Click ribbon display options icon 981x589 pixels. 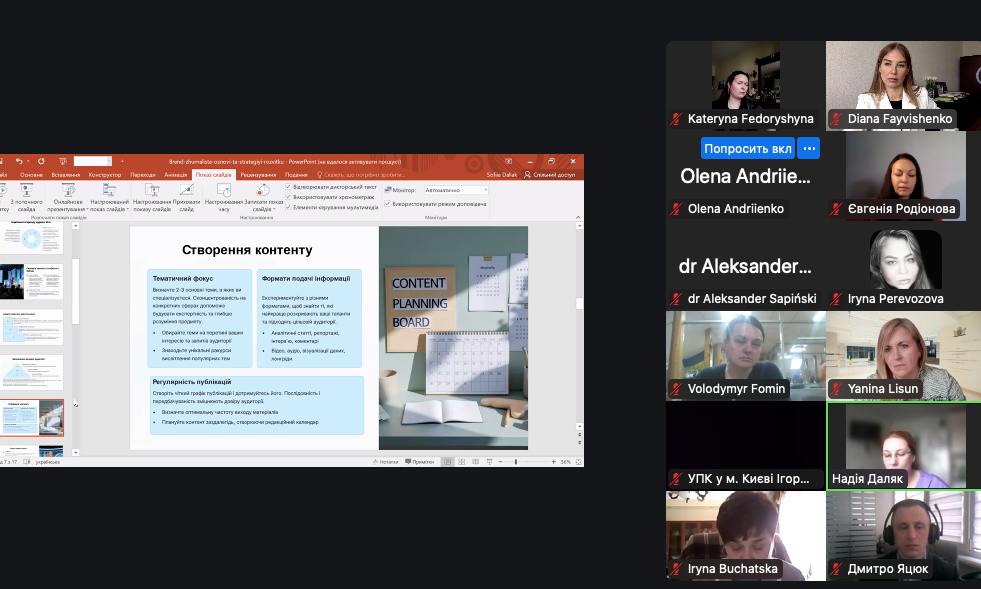click(x=509, y=161)
